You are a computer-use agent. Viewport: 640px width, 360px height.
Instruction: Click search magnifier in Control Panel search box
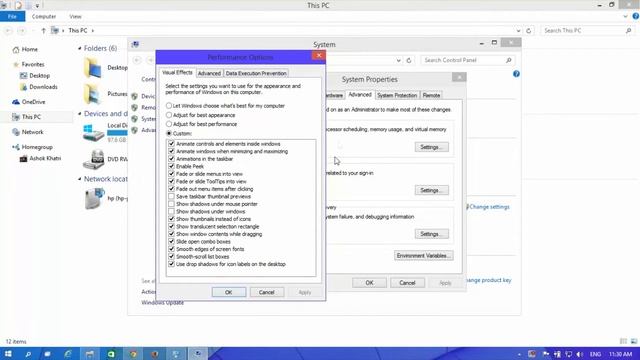coord(509,60)
